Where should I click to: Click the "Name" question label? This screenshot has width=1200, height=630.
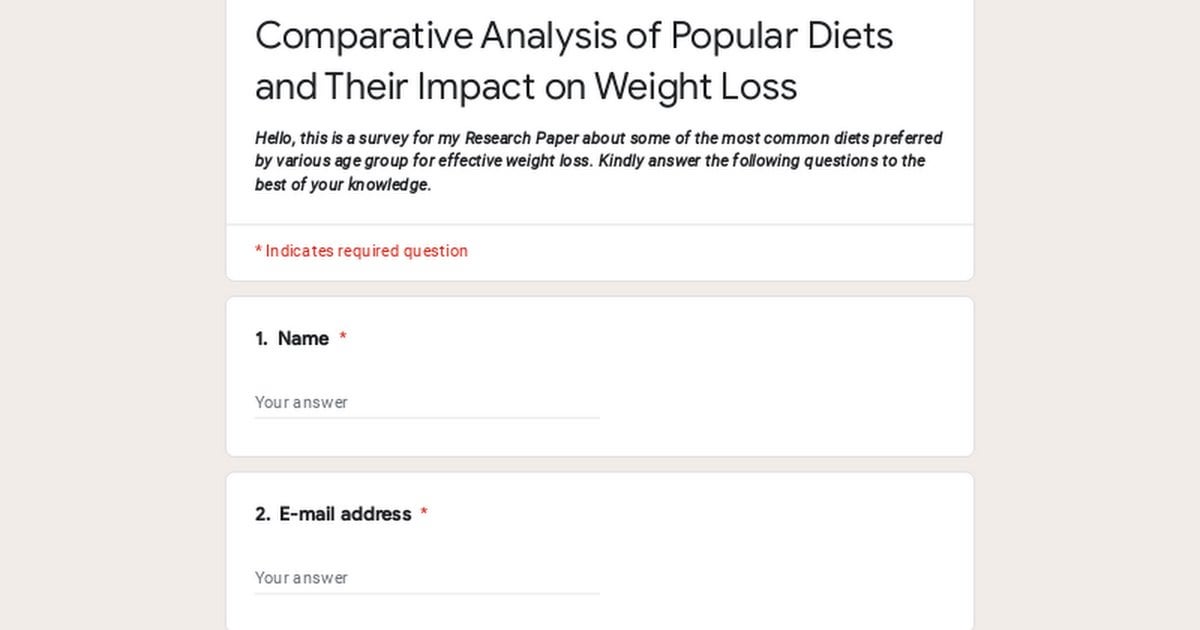[x=303, y=338]
